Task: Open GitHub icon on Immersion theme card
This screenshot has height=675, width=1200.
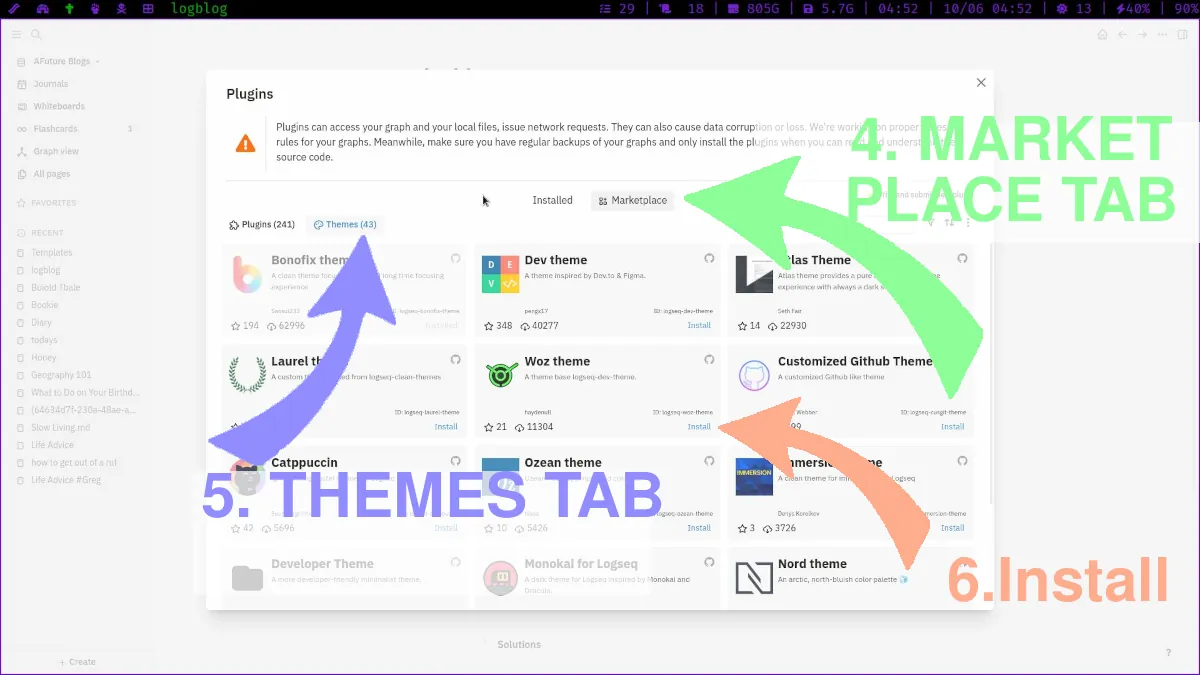Action: coord(962,461)
